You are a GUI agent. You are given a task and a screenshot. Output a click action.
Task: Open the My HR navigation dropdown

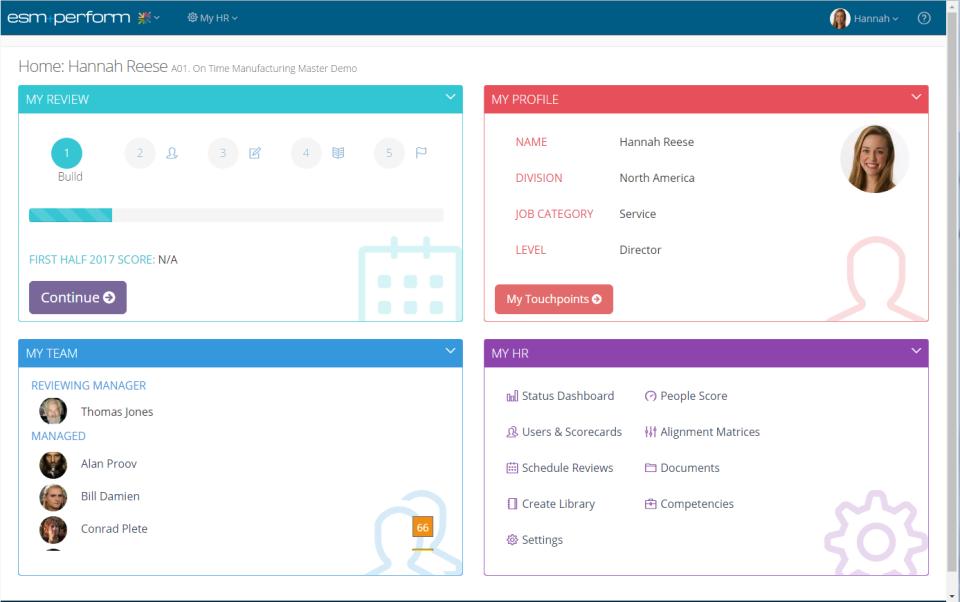212,17
